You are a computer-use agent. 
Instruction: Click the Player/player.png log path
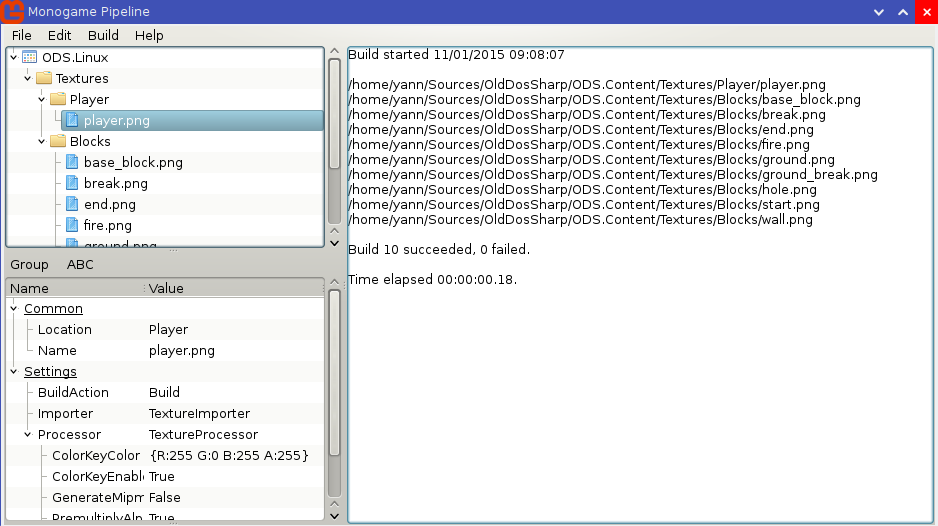click(x=587, y=84)
